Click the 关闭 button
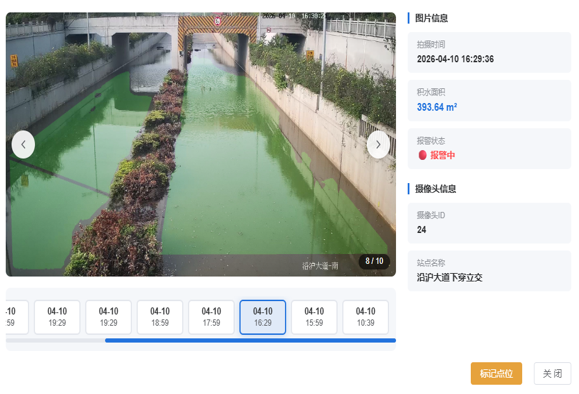 (552, 373)
